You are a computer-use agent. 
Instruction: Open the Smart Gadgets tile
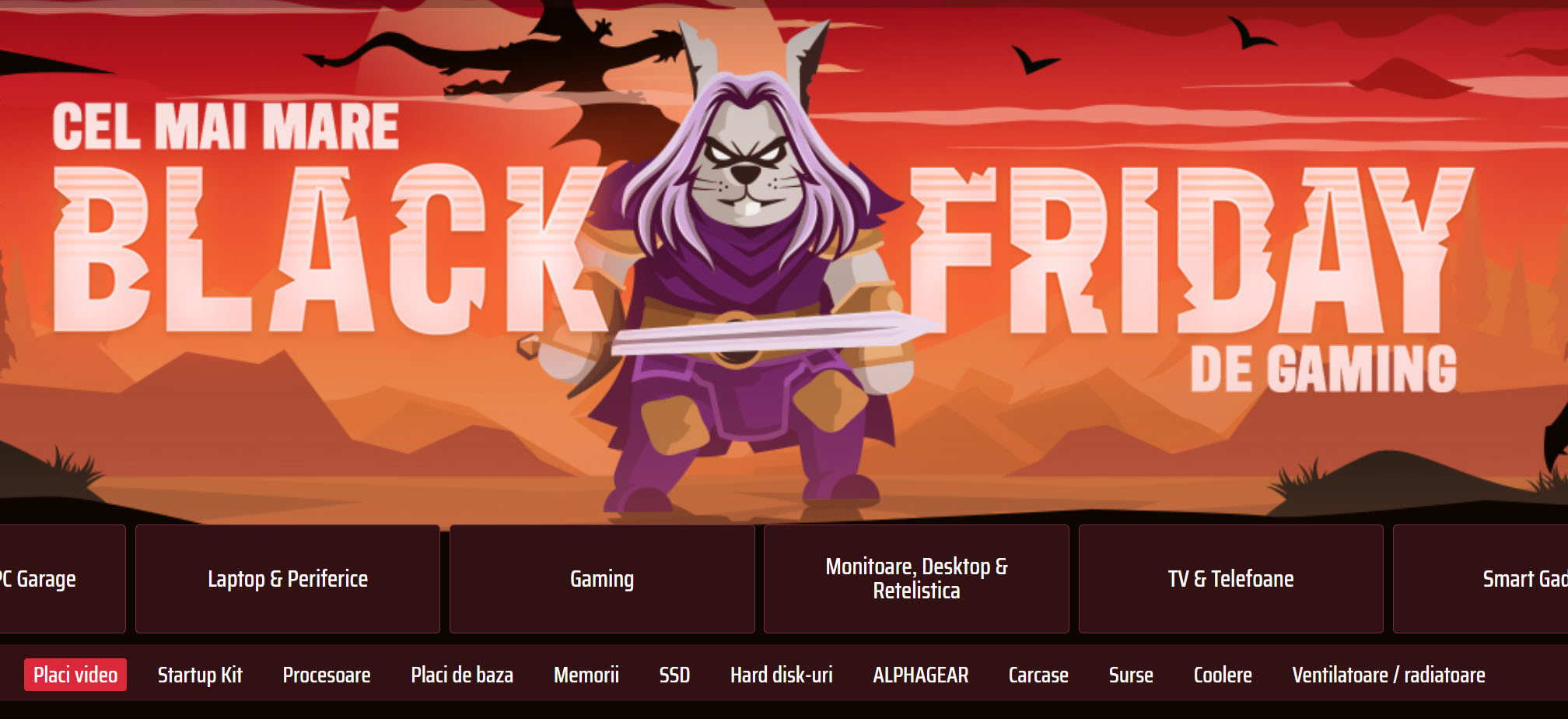1481,578
